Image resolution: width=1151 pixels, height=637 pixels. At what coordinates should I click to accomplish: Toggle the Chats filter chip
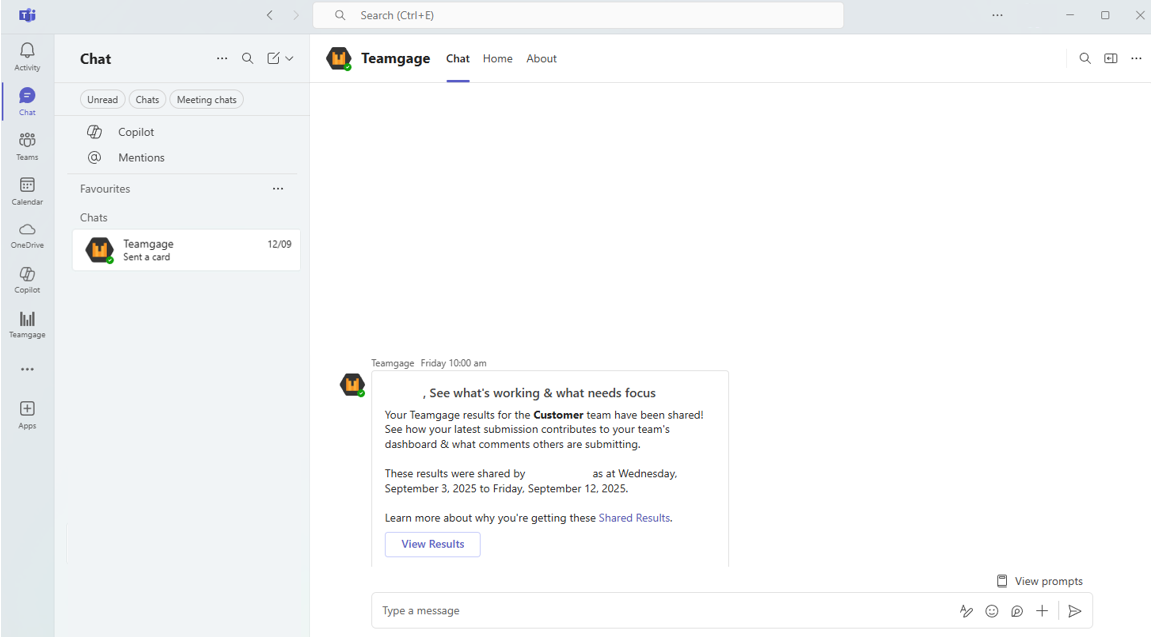(x=147, y=100)
